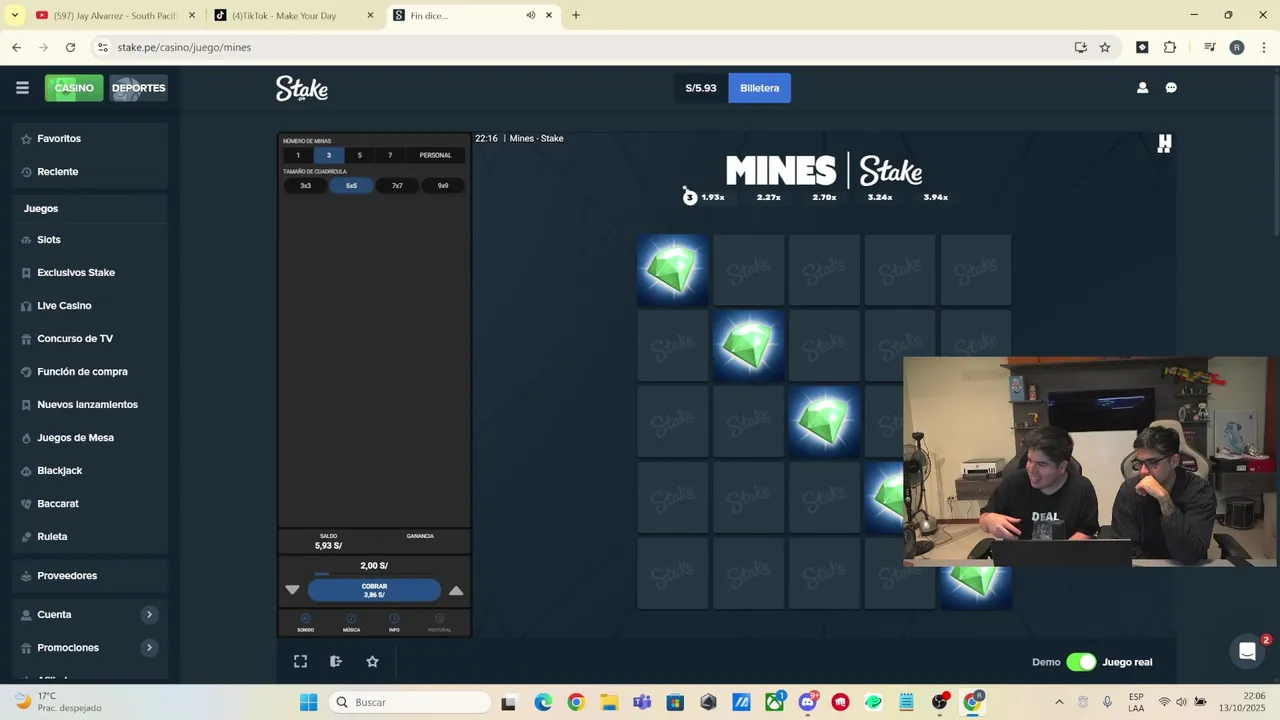The height and width of the screenshot is (720, 1280).
Task: Reveal bottom-left grid tile
Action: click(672, 574)
